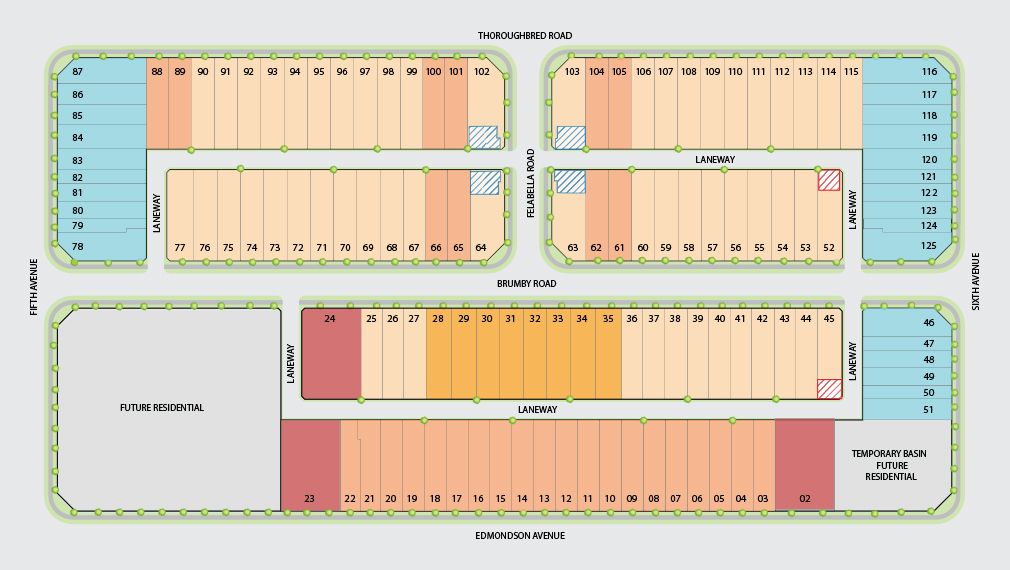Click the red hatched box in lot 45
Screen dimensions: 1010x570
(x=830, y=389)
